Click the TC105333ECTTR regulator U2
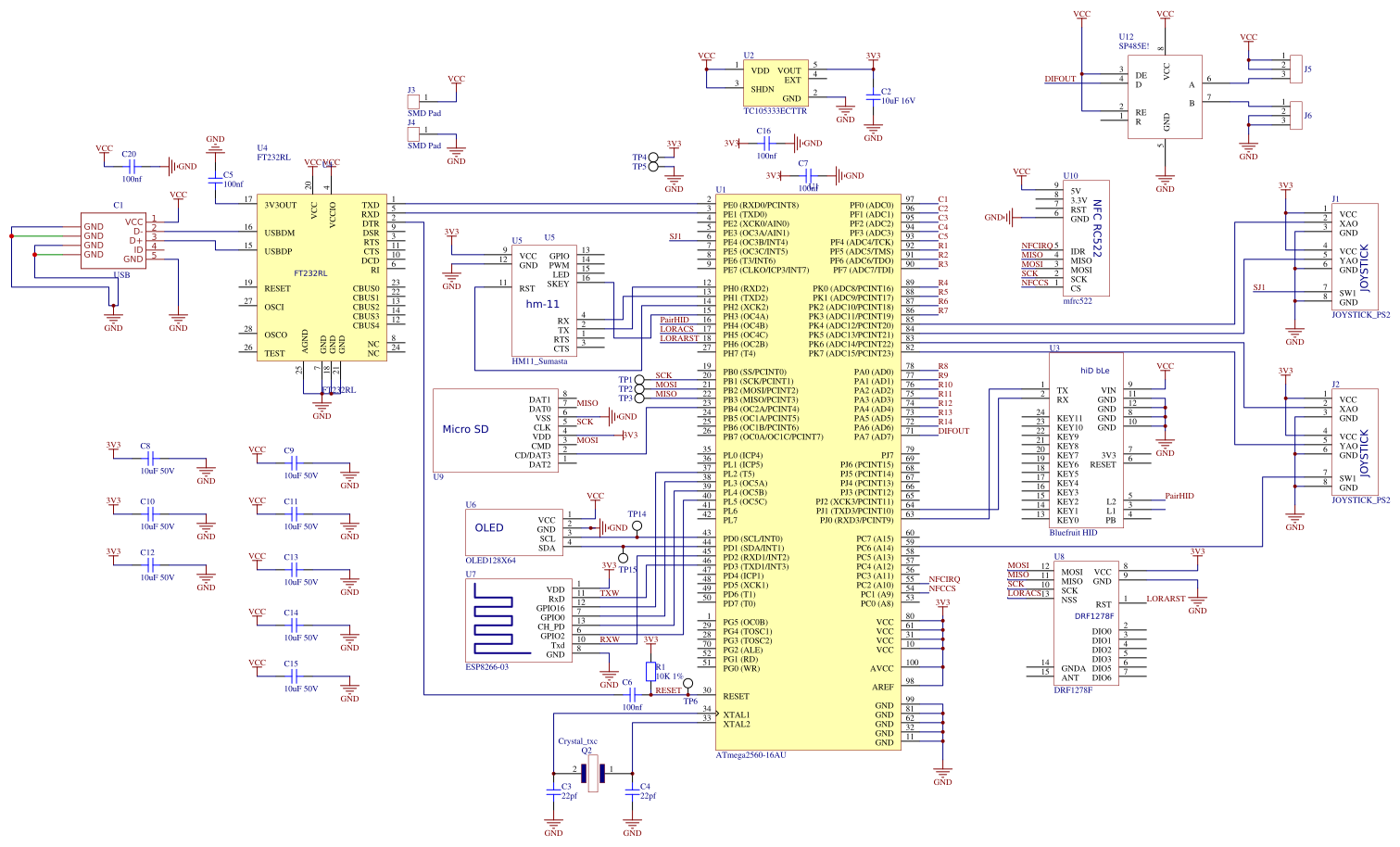 coord(775,83)
